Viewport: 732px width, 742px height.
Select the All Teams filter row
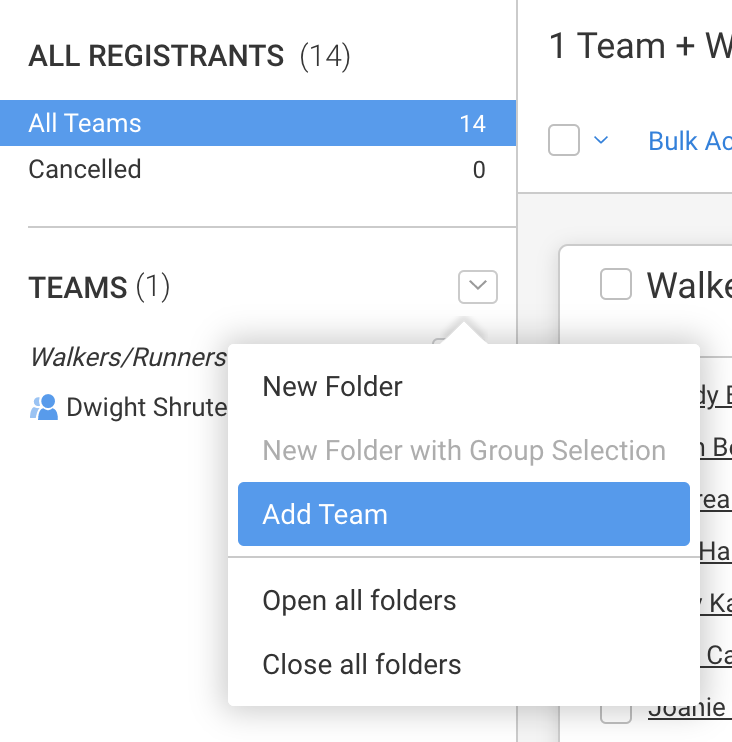click(x=257, y=124)
